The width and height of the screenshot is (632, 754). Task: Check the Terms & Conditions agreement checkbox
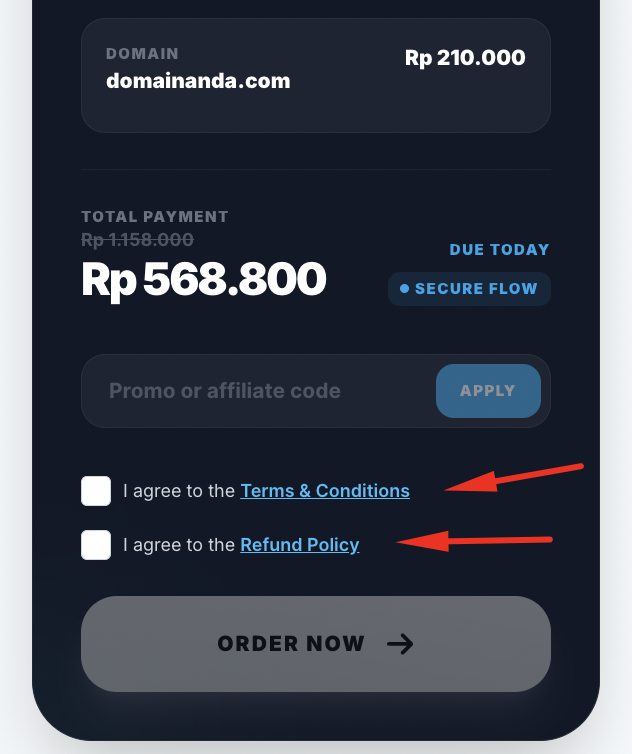pyautogui.click(x=96, y=491)
